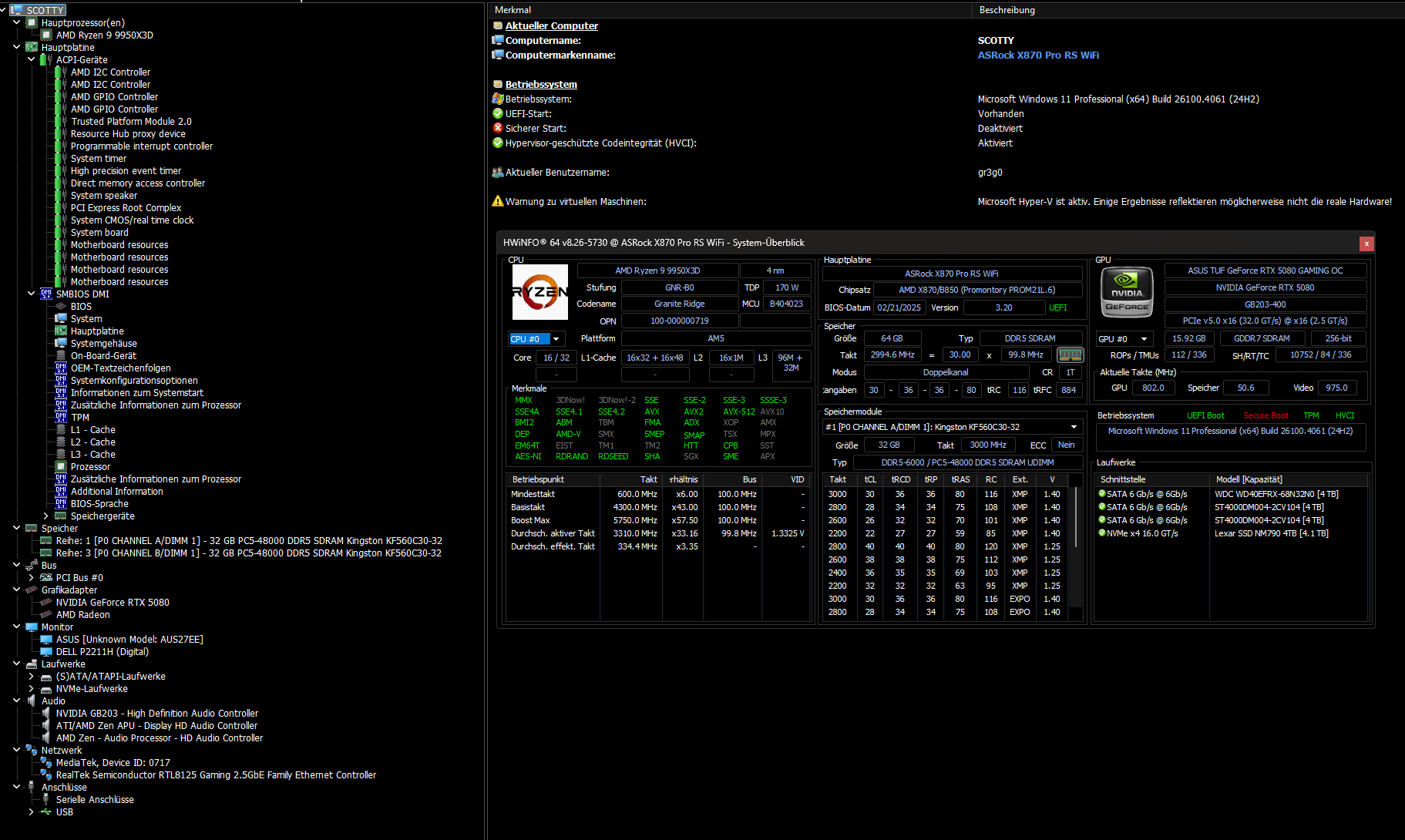The image size is (1405, 840).
Task: Click the ASUS TUF GeForce RTX 5080 GAMING OC field
Action: click(1265, 270)
